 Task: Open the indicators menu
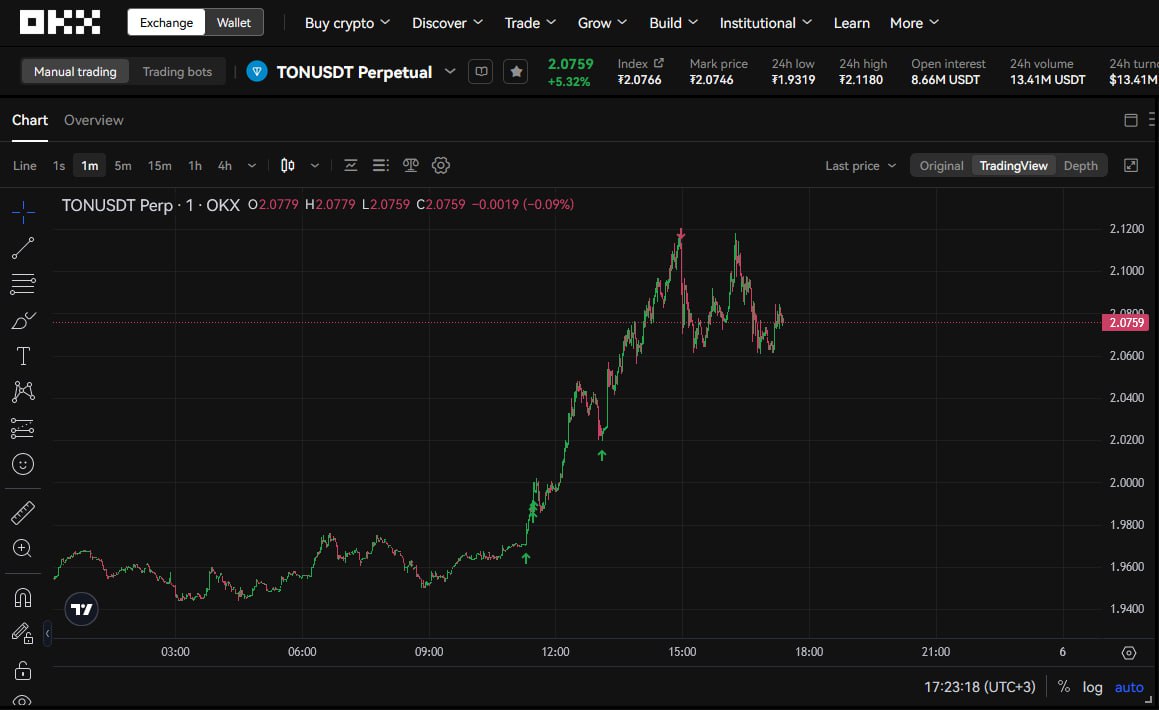coord(350,165)
